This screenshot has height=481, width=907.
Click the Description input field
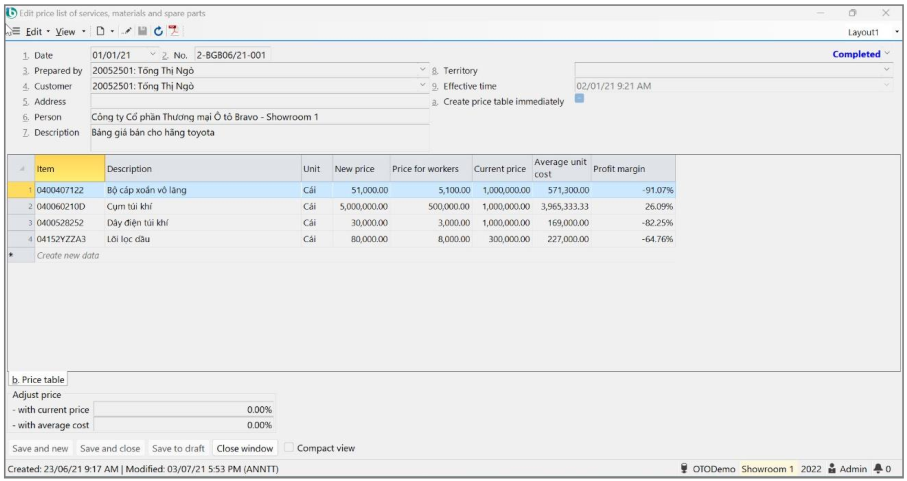[x=259, y=138]
